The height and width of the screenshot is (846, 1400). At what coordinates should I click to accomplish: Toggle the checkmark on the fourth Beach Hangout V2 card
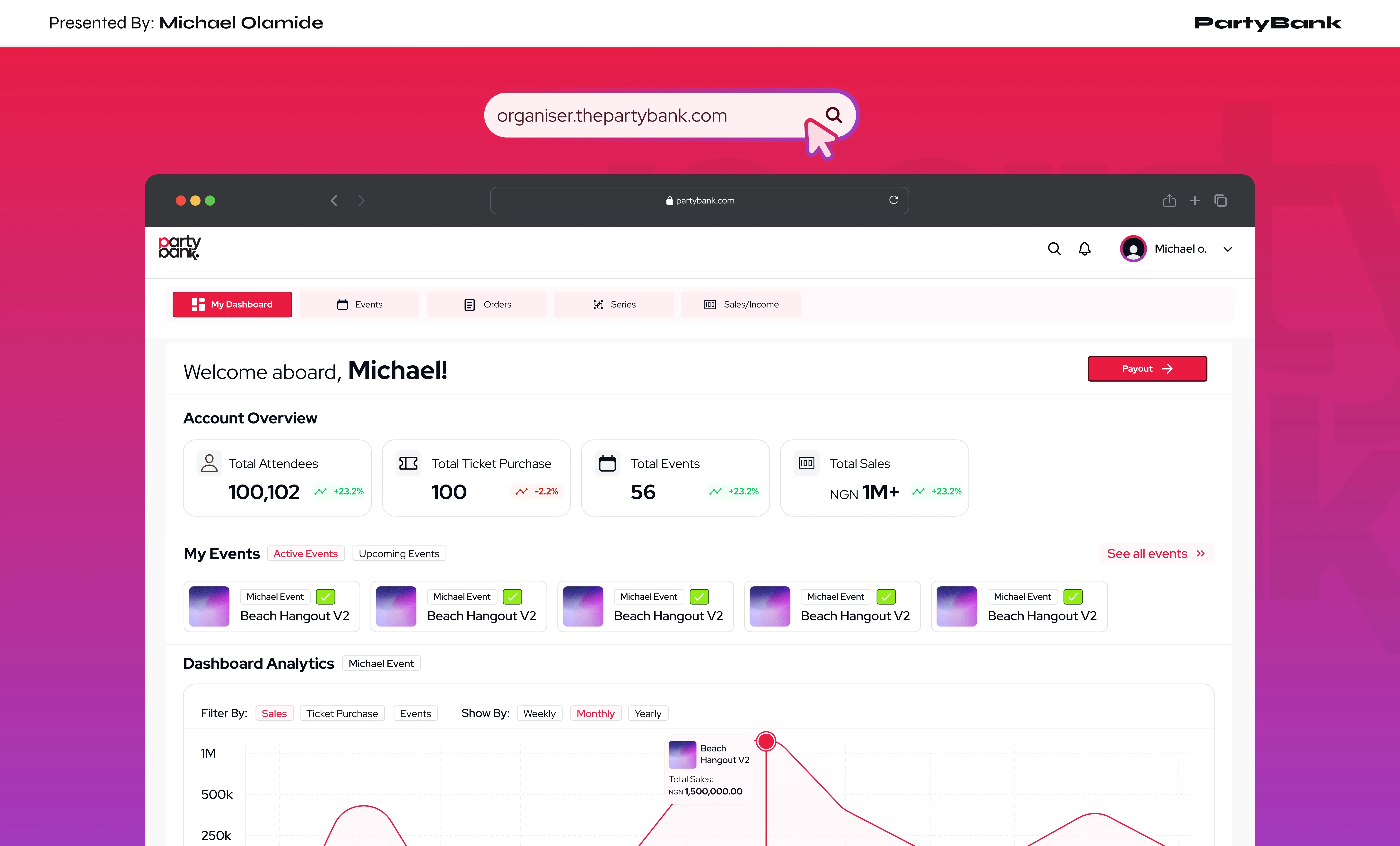[x=886, y=597]
